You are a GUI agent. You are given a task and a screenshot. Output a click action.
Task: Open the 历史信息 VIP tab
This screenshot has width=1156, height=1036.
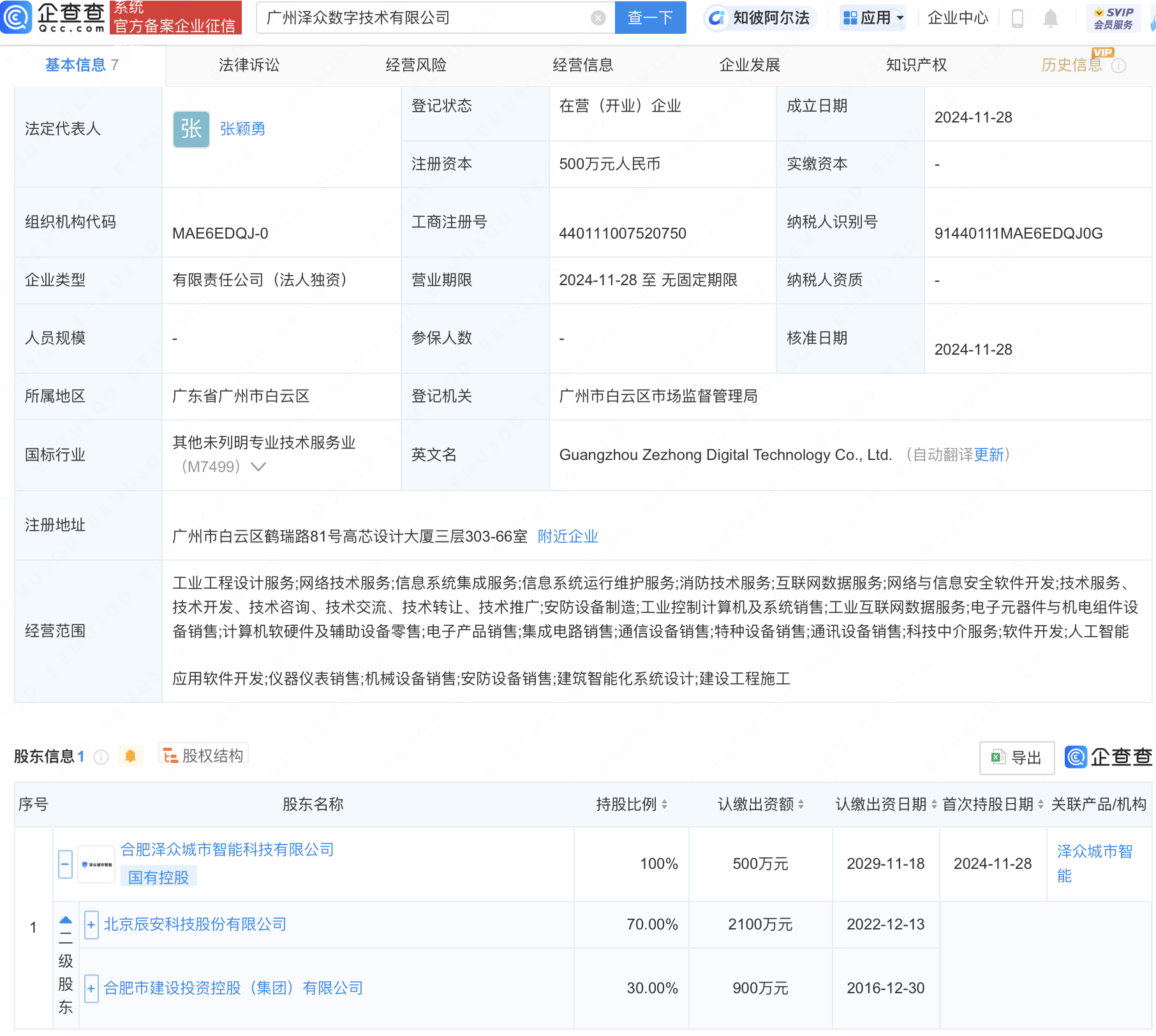(x=1072, y=65)
